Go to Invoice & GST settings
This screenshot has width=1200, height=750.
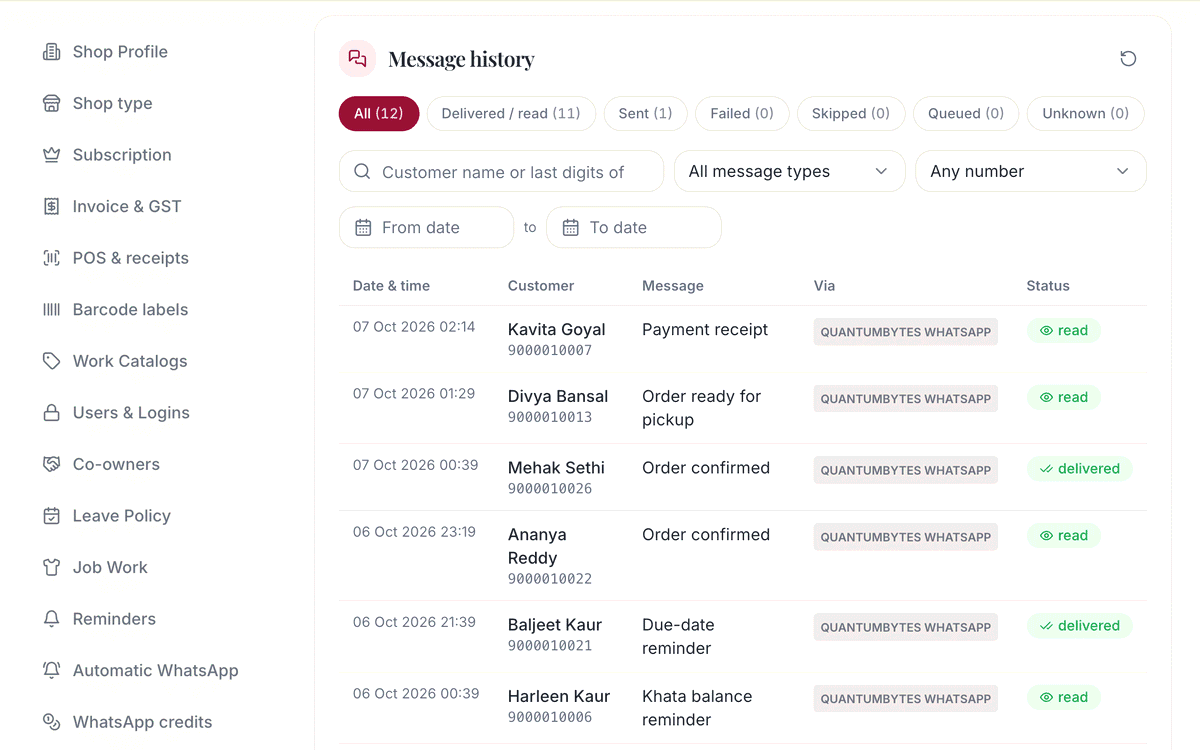tap(127, 207)
